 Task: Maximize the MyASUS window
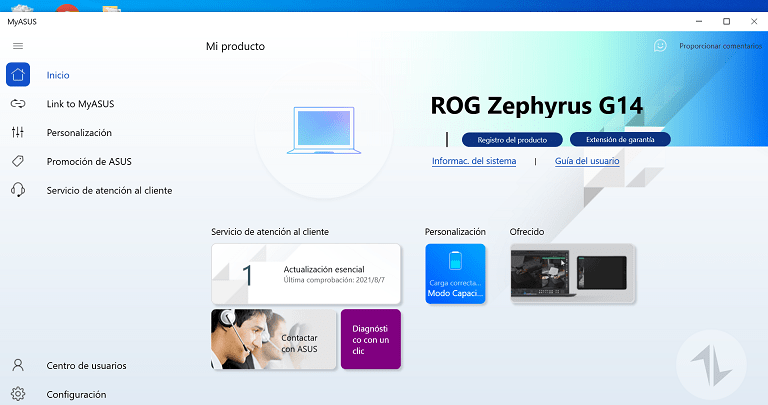726,22
